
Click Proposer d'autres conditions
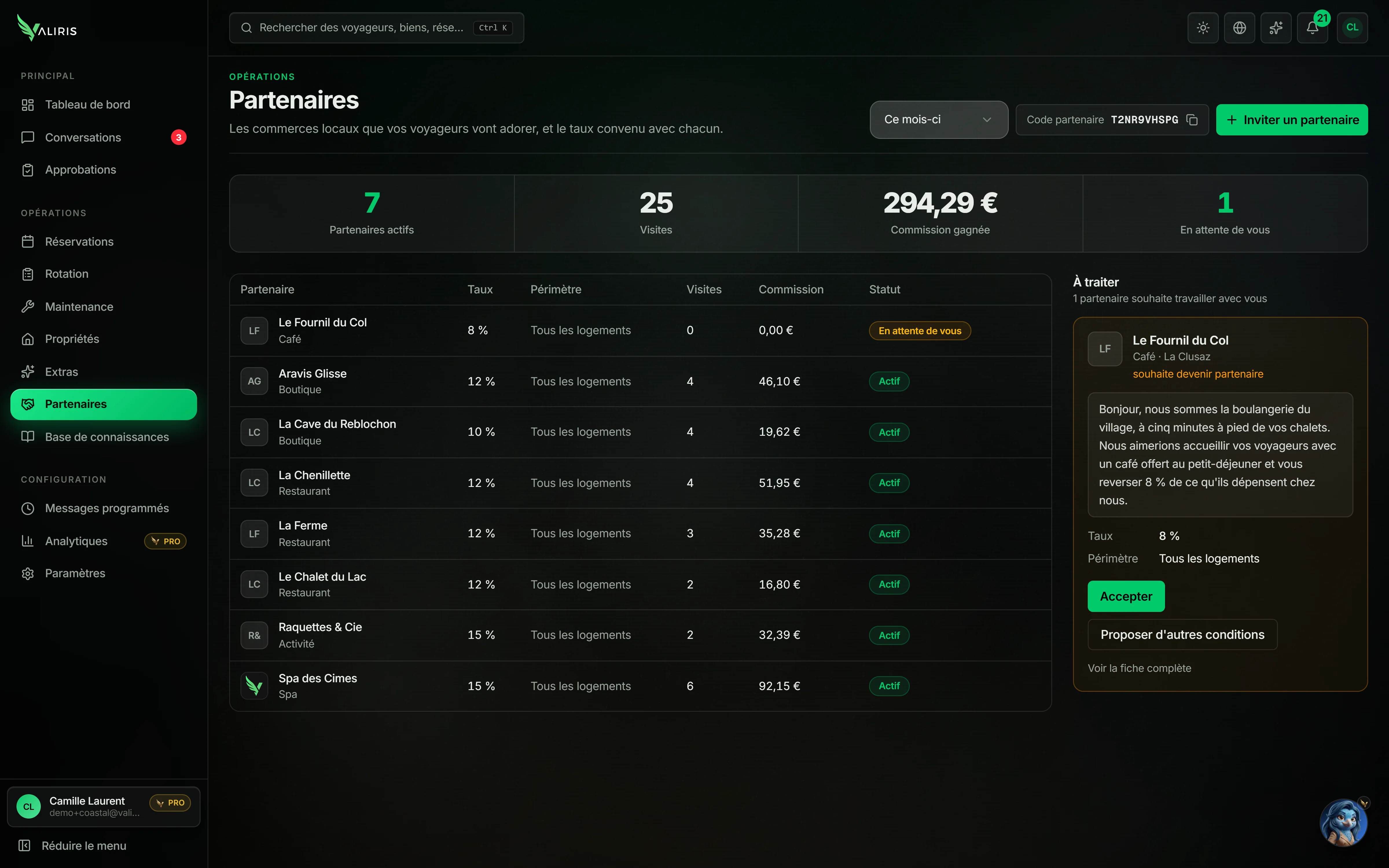click(1182, 634)
